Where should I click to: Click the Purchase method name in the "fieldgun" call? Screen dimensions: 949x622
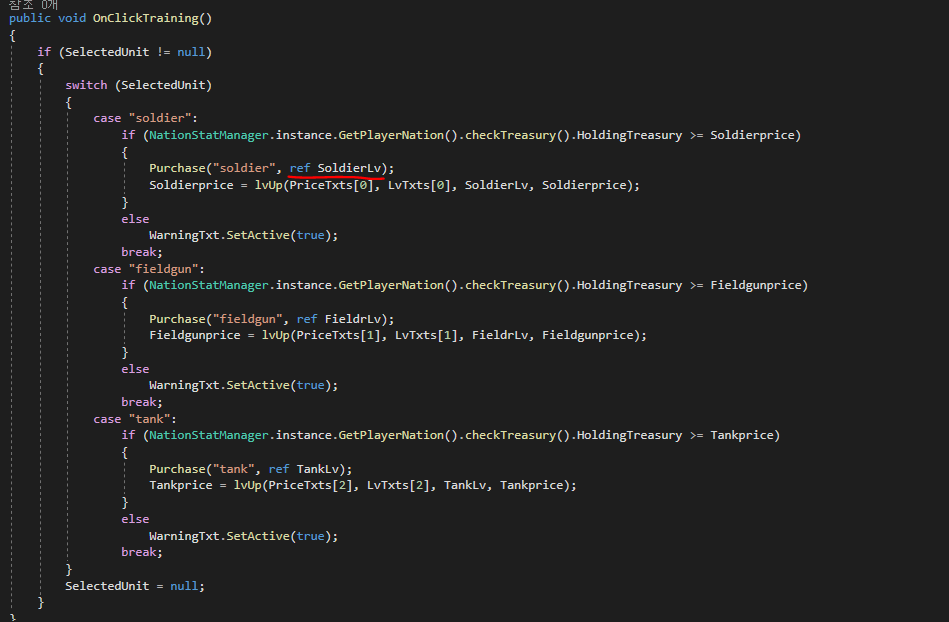[177, 319]
